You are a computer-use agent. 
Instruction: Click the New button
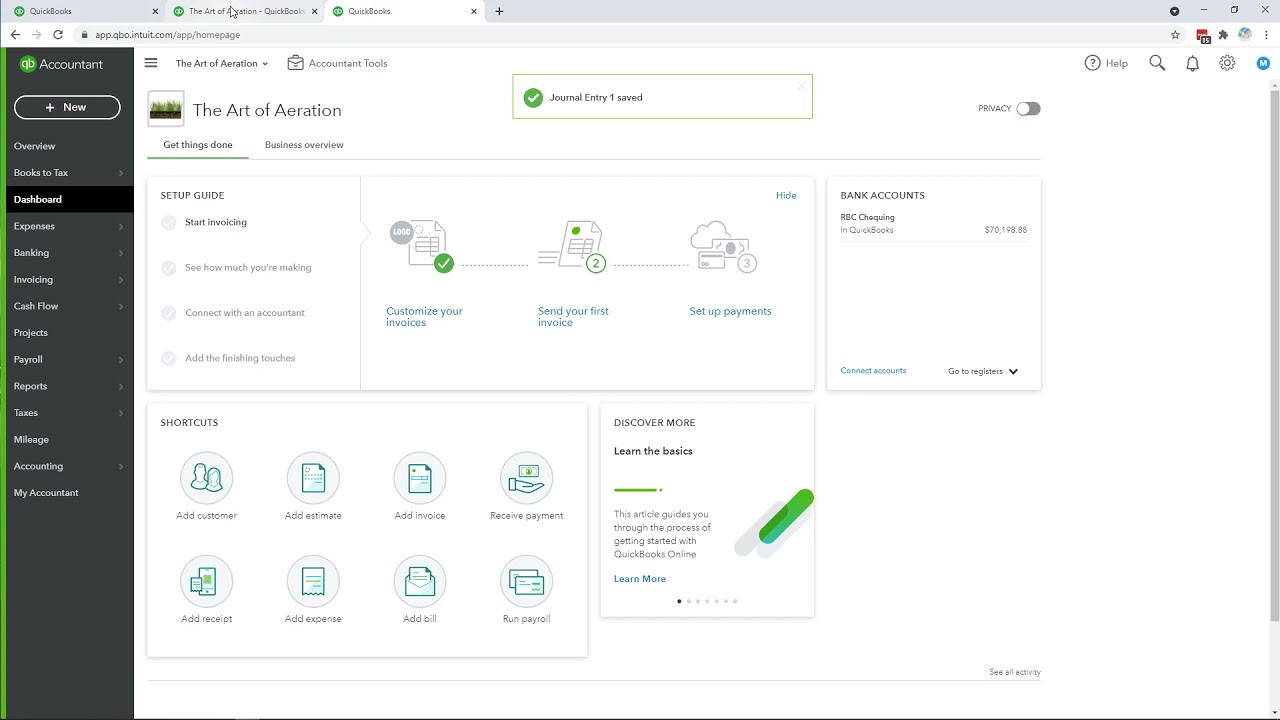pos(67,107)
